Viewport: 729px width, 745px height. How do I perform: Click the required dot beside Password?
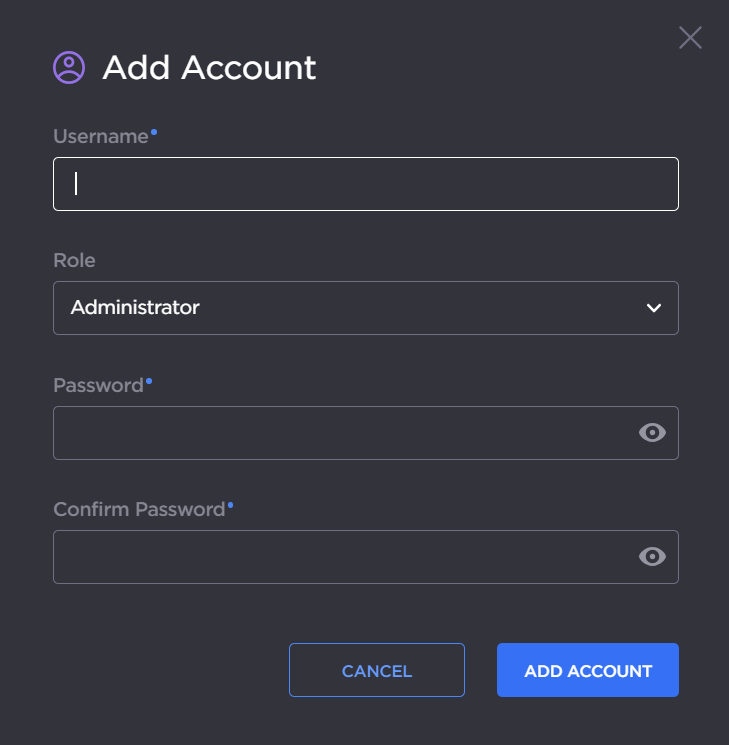(x=149, y=380)
